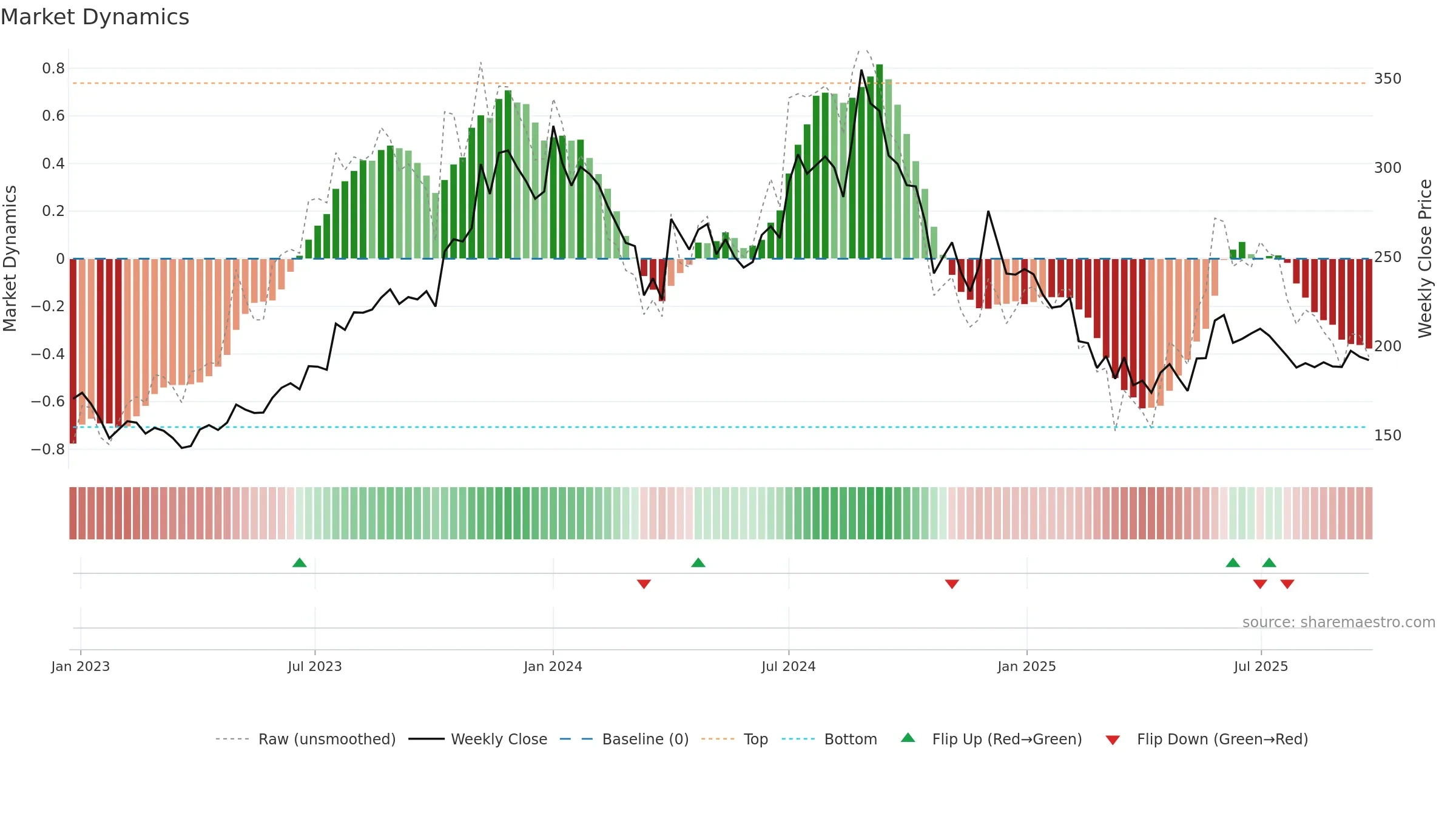Click the Market Dynamics chart title
This screenshot has height=819, width=1456.
tap(95, 17)
